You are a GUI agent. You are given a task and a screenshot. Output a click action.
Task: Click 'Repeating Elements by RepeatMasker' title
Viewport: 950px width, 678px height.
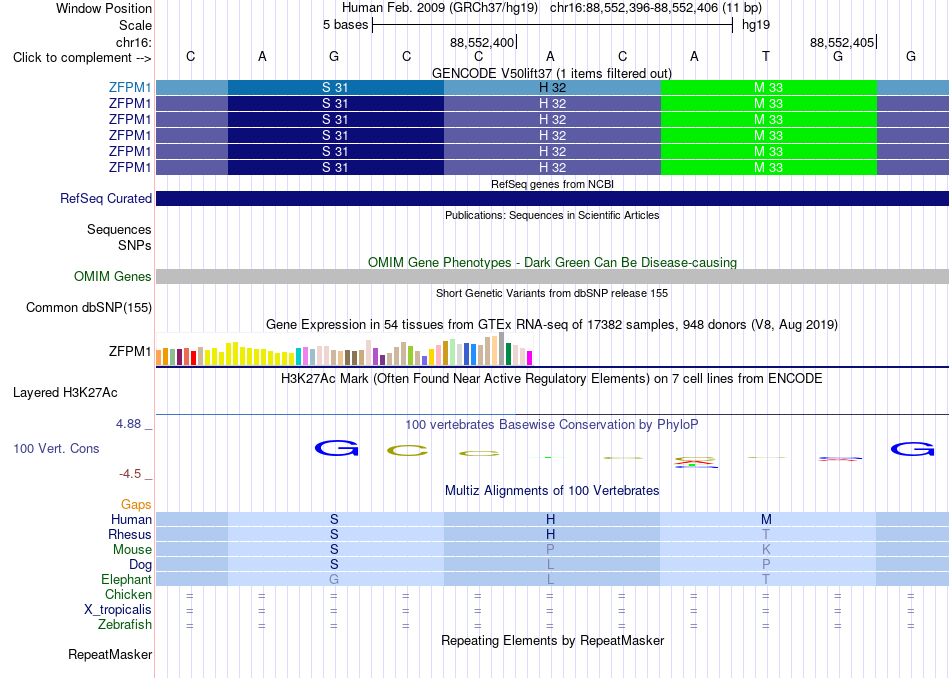click(552, 640)
